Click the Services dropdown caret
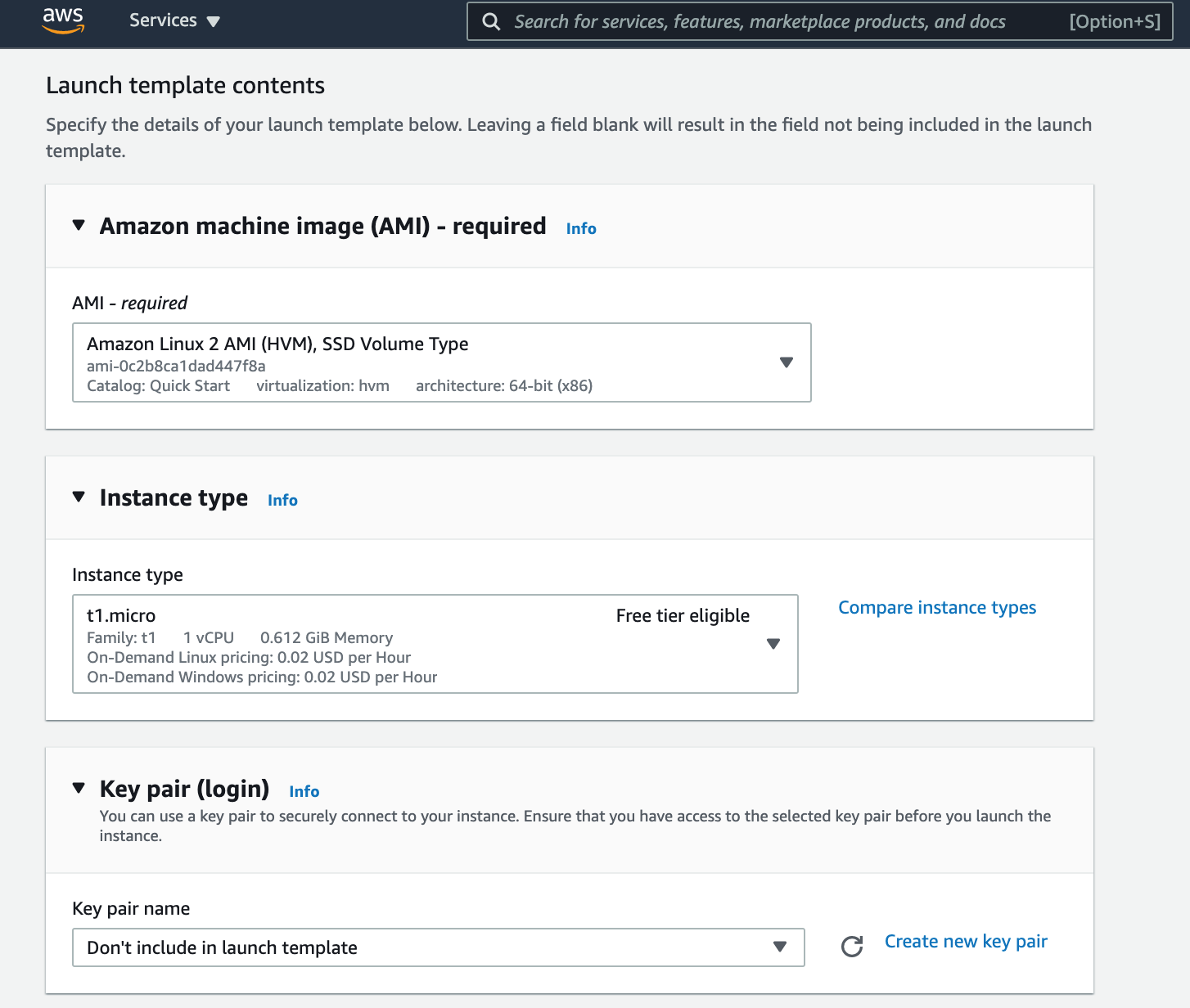 (x=214, y=22)
